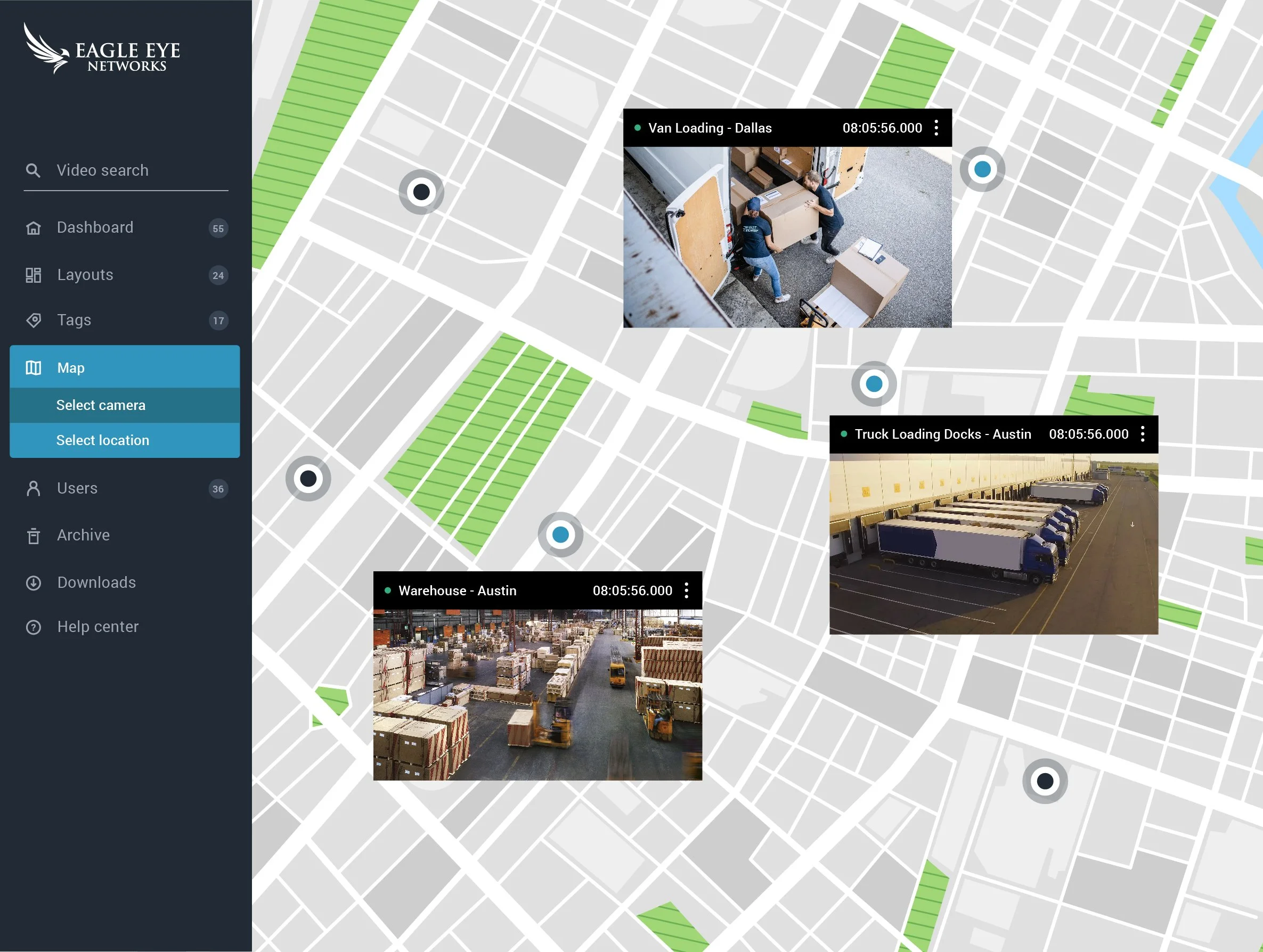Click the Video search magnifier icon
Image resolution: width=1263 pixels, height=952 pixels.
(33, 171)
